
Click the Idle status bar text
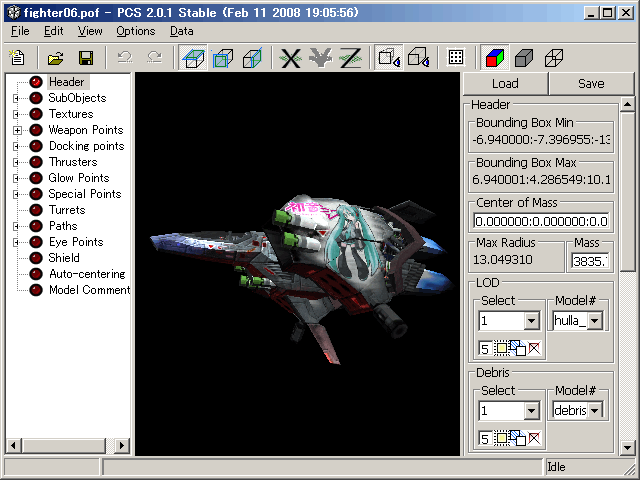point(556,467)
